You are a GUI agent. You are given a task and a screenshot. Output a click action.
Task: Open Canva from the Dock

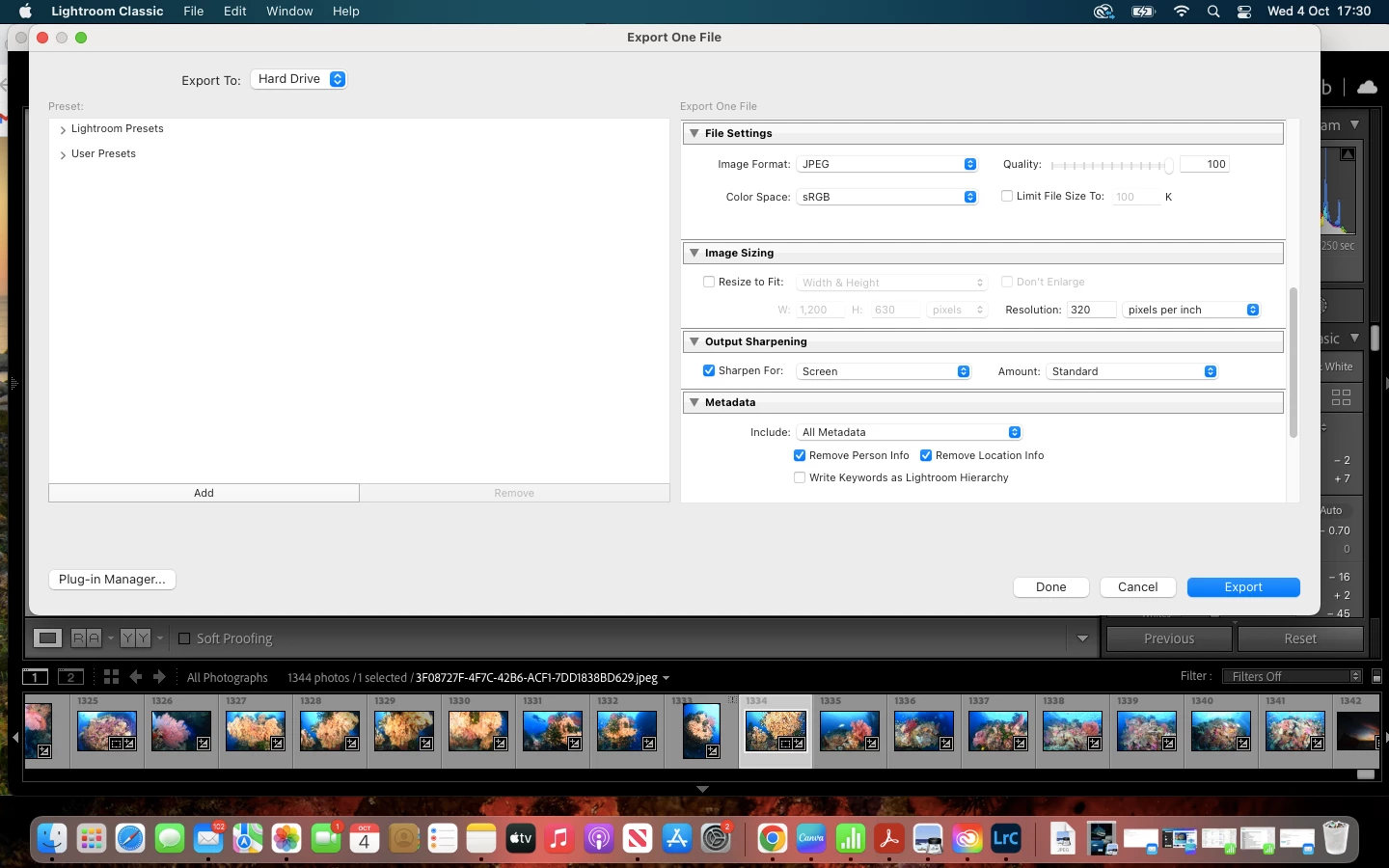click(811, 838)
